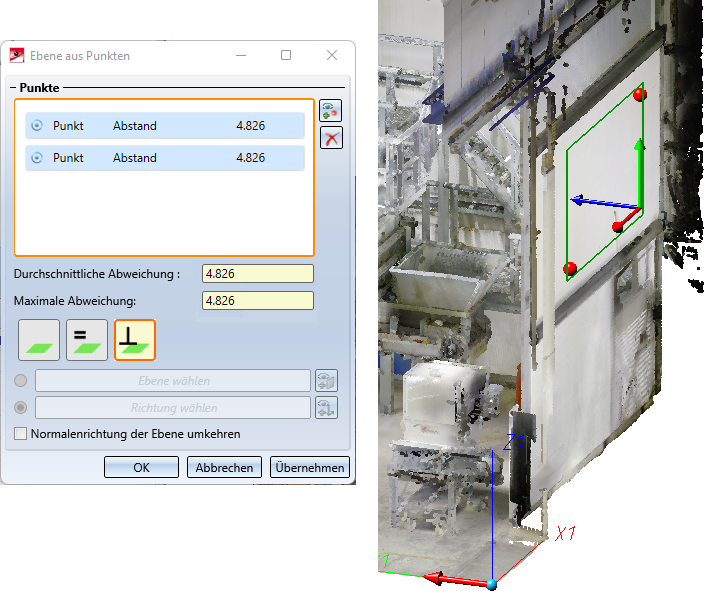704x591 pixels.
Task: Enable Normalenrichtung der Ebene umkehren checkbox
Action: click(21, 434)
